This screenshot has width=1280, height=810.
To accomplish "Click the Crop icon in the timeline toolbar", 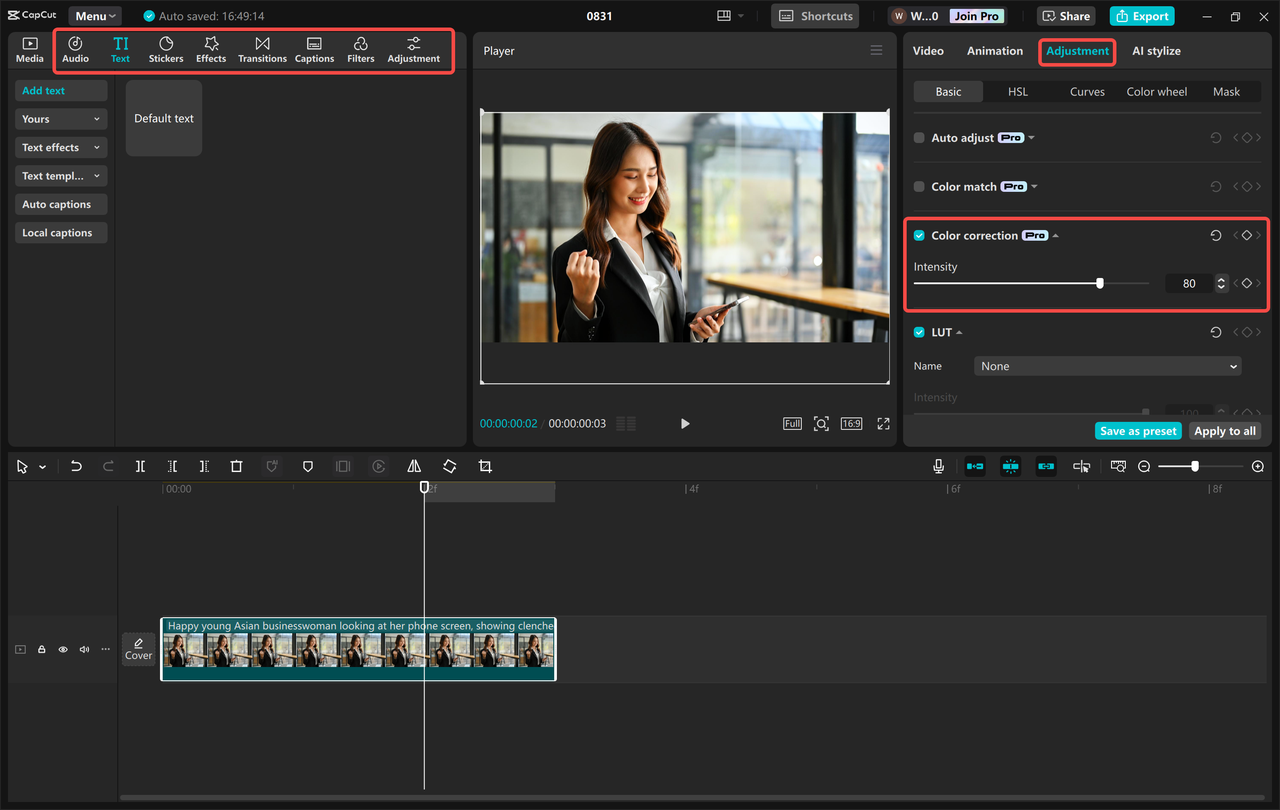I will pyautogui.click(x=485, y=466).
